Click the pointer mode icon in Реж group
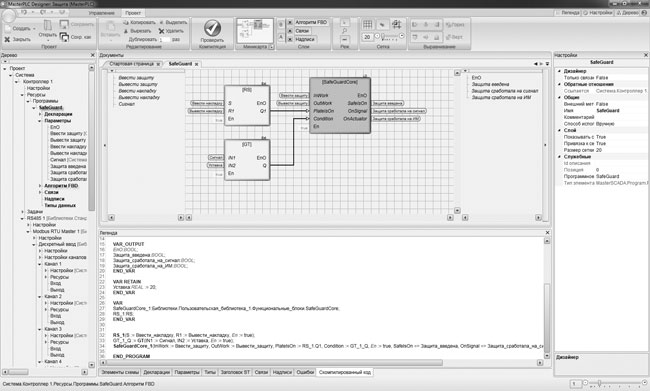 344,22
